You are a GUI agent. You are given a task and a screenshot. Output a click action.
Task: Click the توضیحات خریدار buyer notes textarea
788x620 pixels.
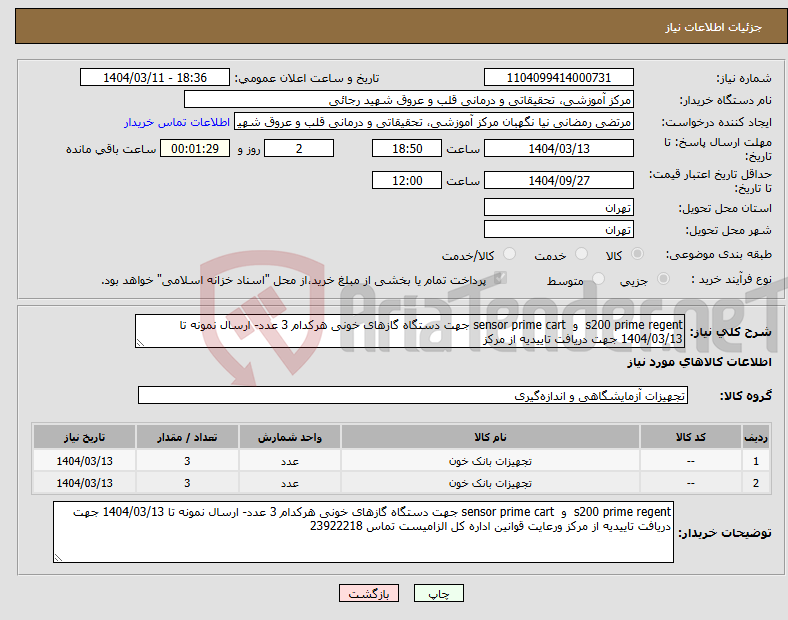pyautogui.click(x=363, y=532)
